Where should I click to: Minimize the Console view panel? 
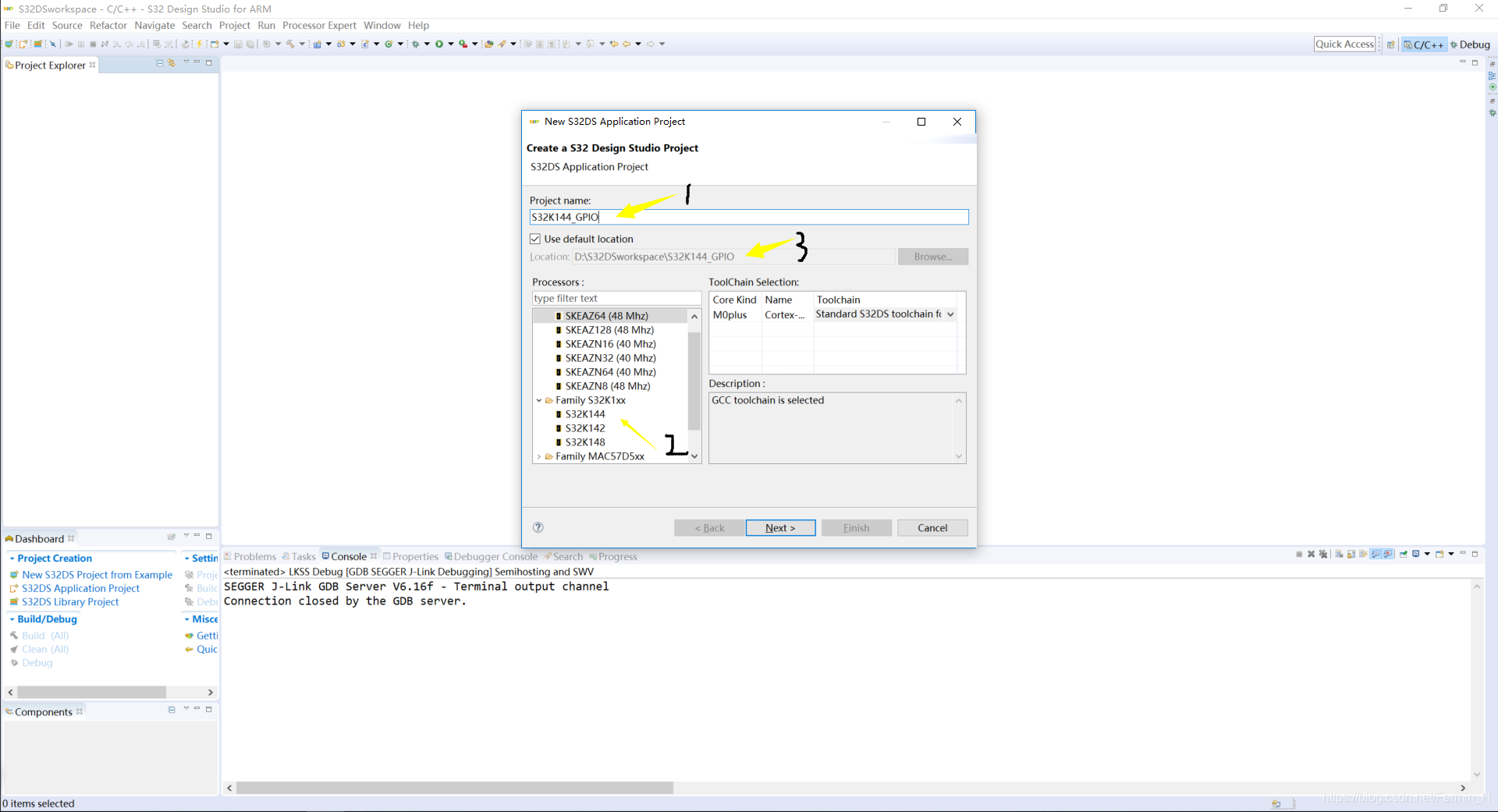(1463, 554)
